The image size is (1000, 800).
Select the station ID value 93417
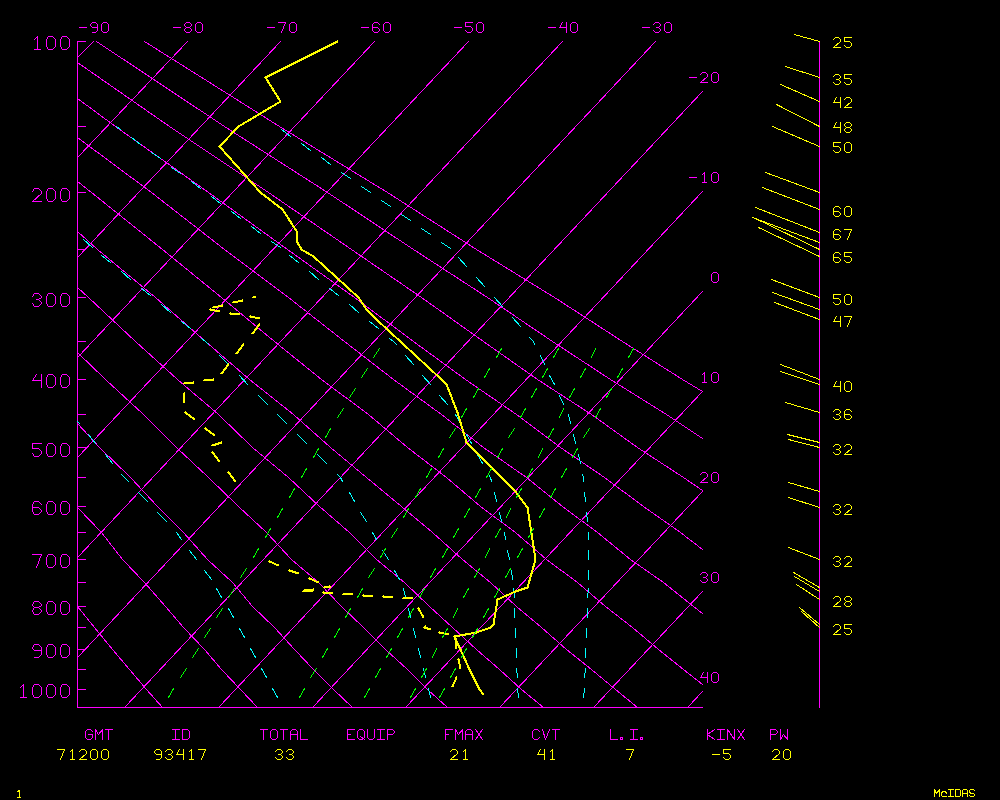point(180,755)
